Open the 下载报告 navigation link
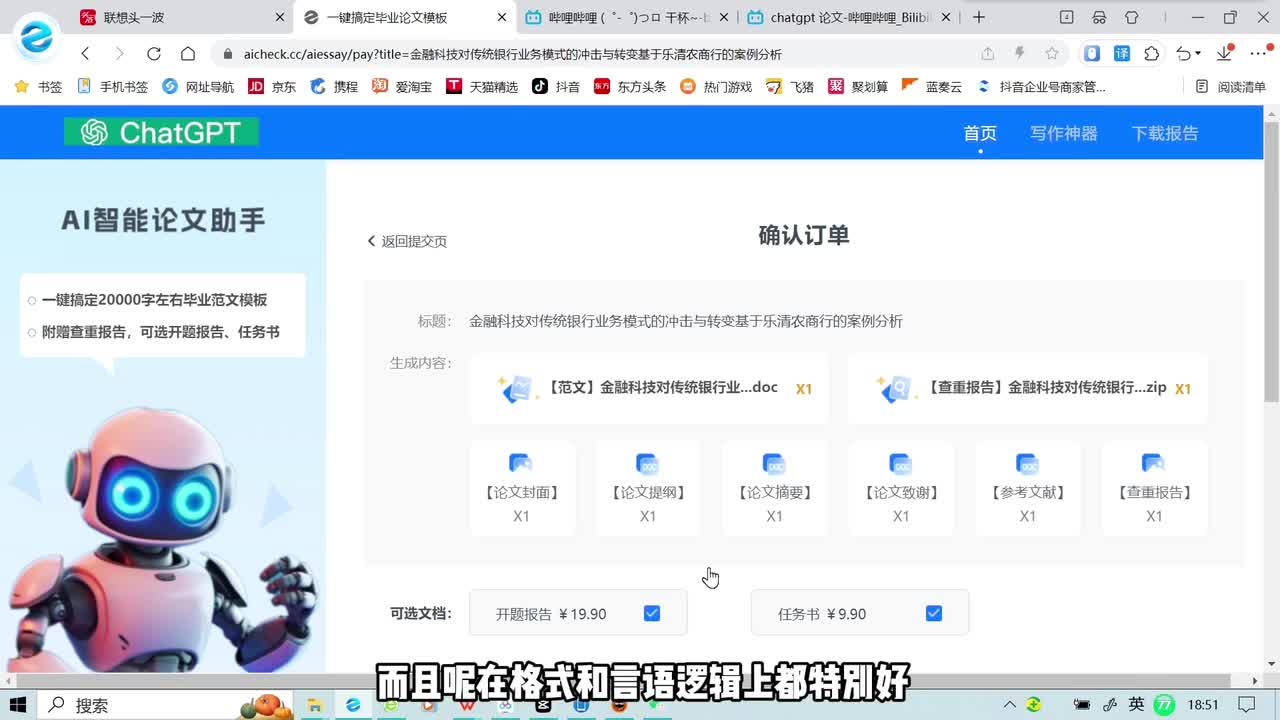This screenshot has height=720, width=1280. tap(1165, 133)
